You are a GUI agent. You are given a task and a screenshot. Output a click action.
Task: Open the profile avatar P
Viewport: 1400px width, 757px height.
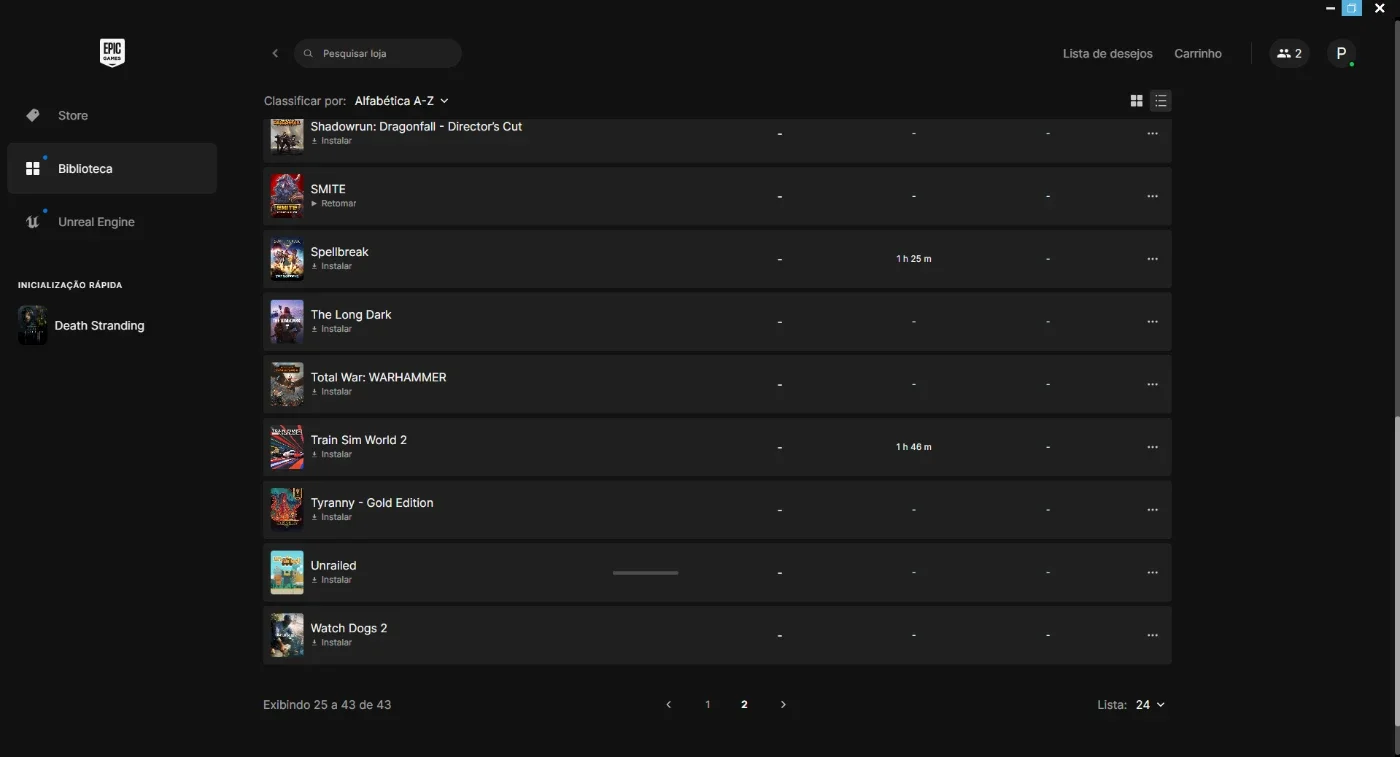(x=1341, y=54)
